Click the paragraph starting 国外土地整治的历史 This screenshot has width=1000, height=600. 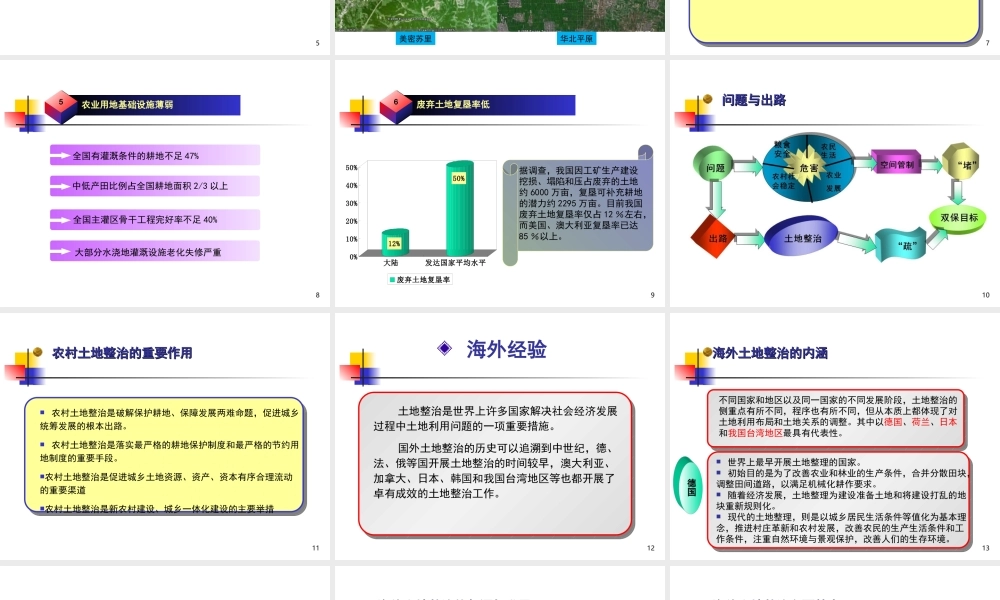(x=496, y=471)
